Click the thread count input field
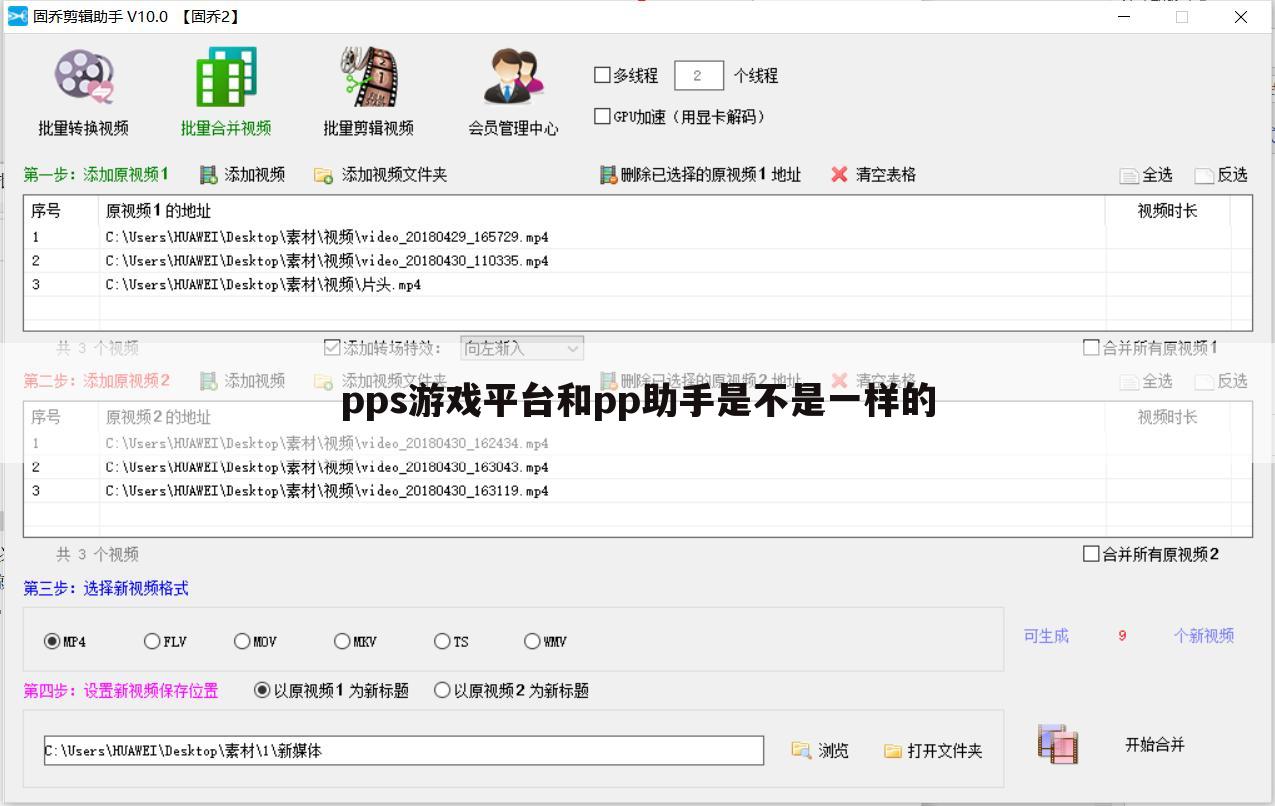The height and width of the screenshot is (806, 1275). point(698,75)
